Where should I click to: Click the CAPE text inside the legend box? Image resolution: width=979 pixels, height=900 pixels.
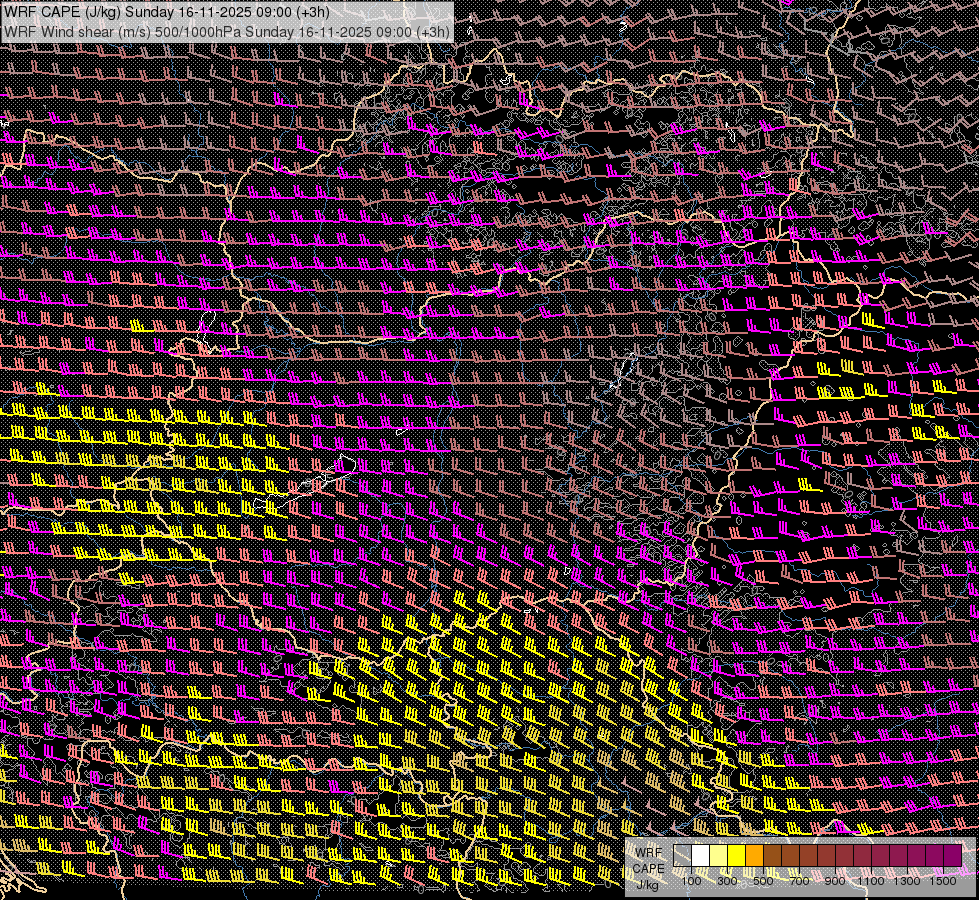coord(648,868)
